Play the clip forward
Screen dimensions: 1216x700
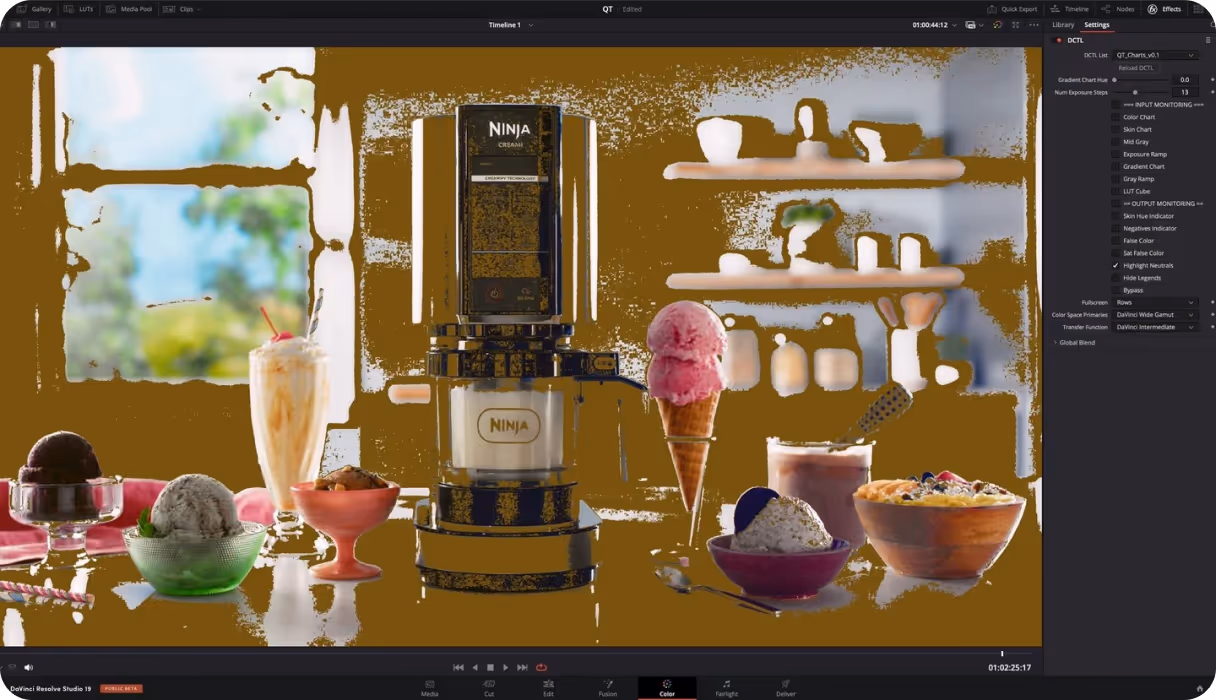tap(505, 667)
